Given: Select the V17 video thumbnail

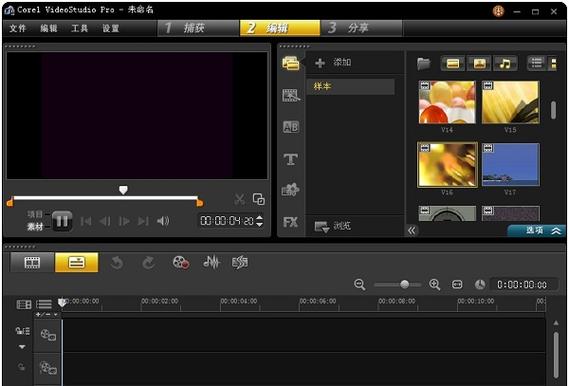Looking at the screenshot, I should [510, 165].
